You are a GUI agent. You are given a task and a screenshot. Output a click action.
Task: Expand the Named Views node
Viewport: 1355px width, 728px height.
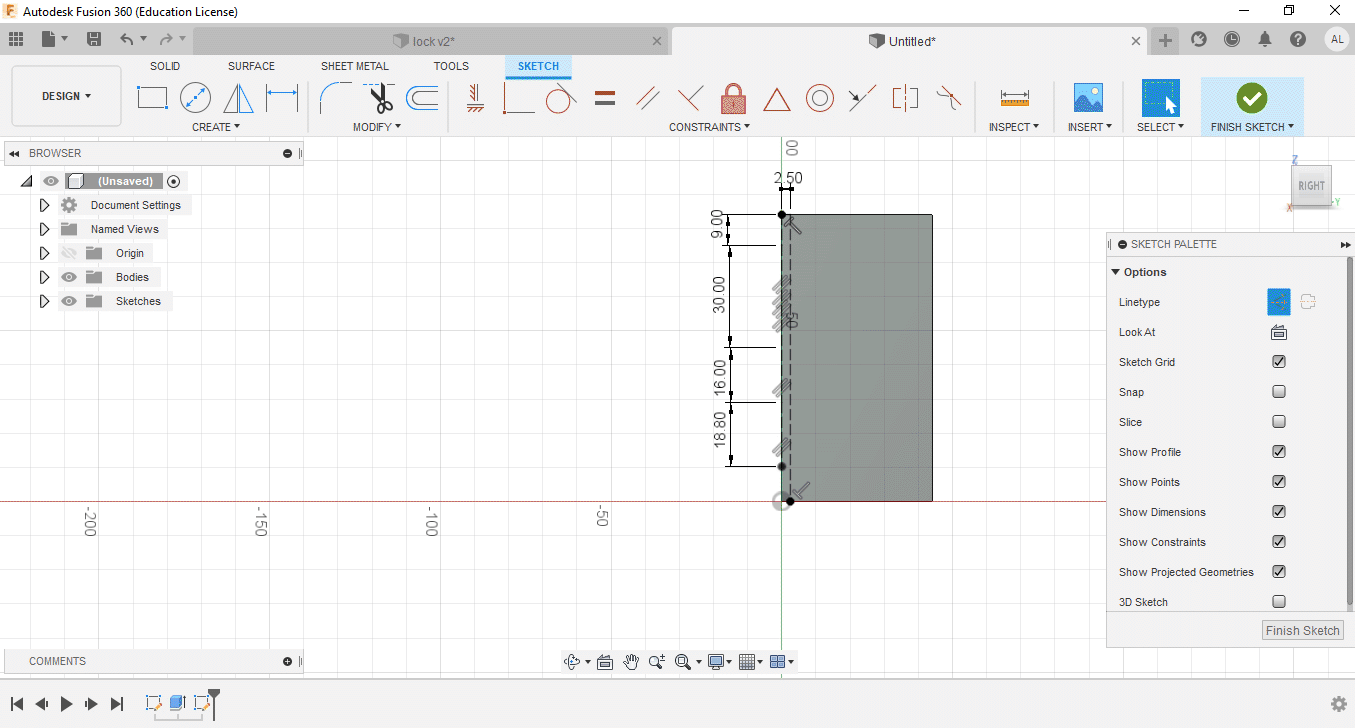point(44,229)
